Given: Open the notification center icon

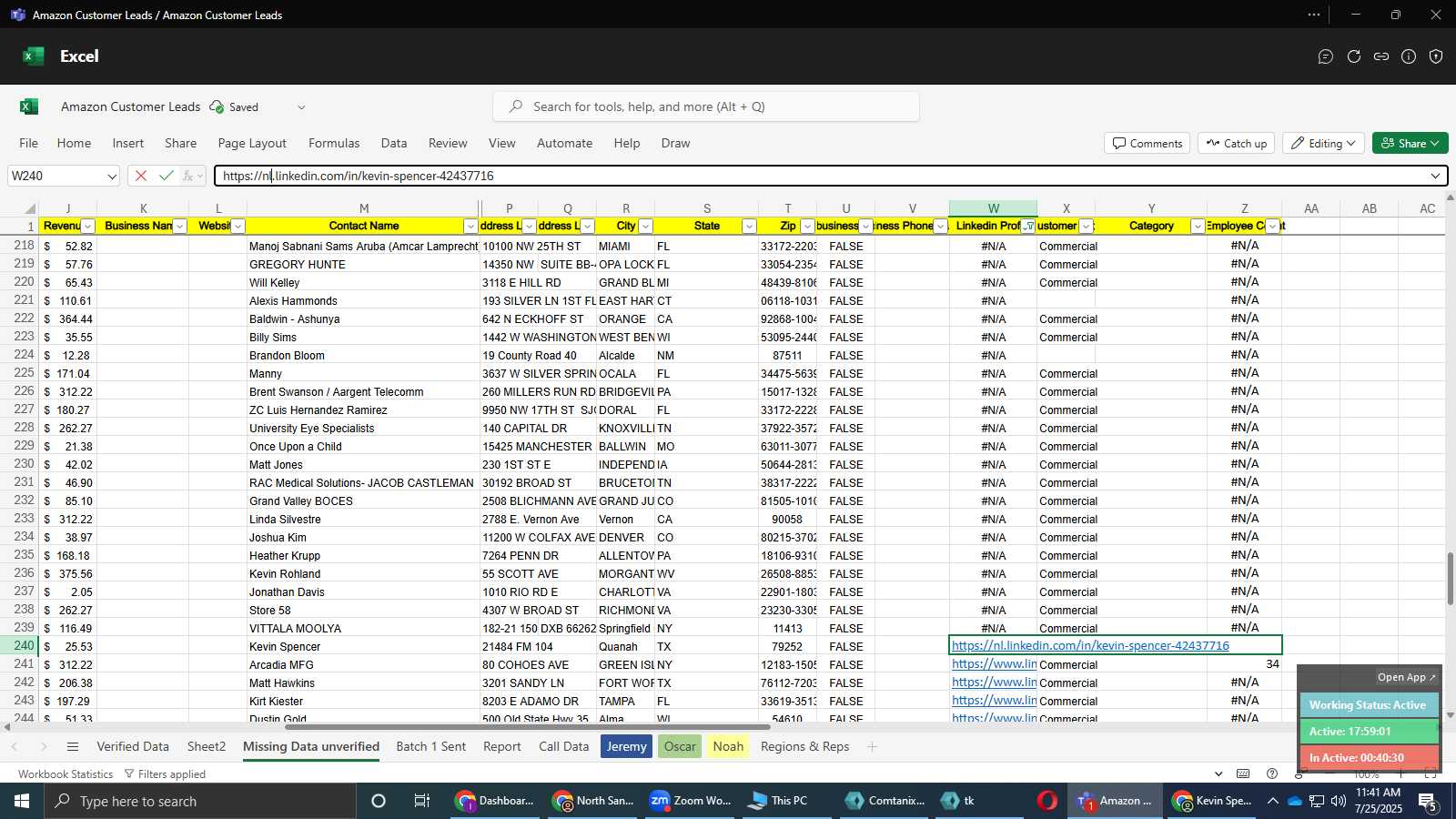Looking at the screenshot, I should coord(1428,802).
